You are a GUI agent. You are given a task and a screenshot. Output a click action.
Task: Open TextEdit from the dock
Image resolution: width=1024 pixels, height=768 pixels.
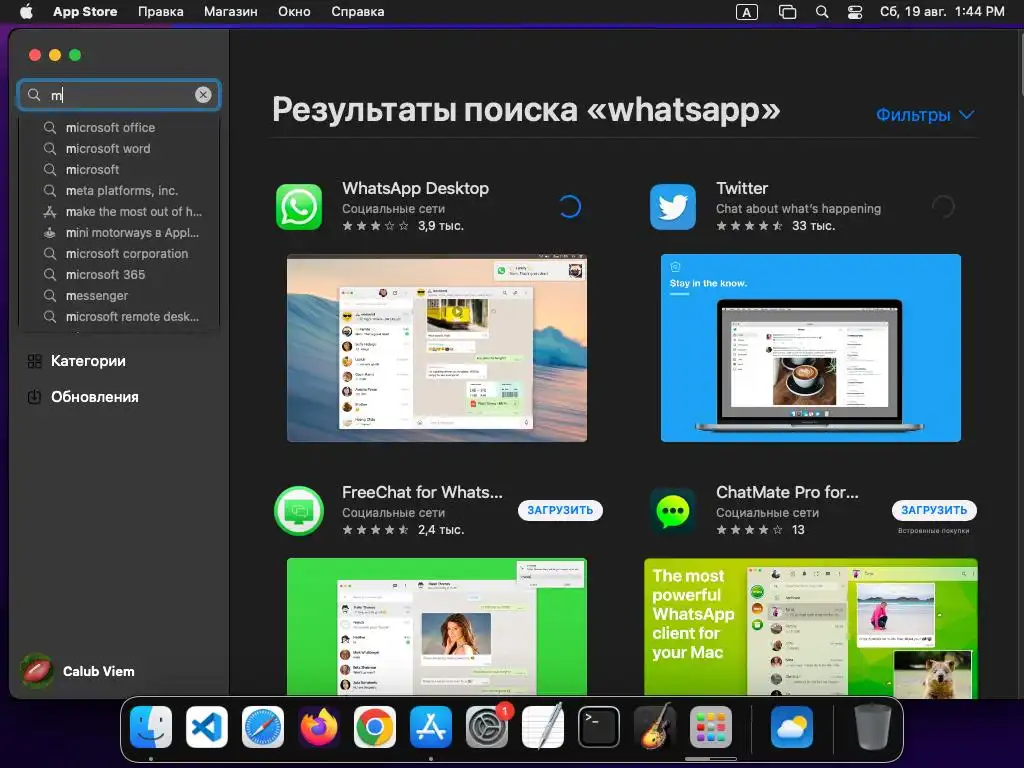pyautogui.click(x=543, y=727)
